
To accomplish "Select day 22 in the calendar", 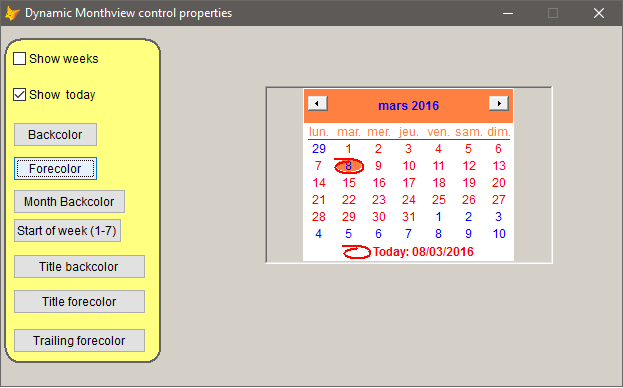I will pyautogui.click(x=349, y=200).
